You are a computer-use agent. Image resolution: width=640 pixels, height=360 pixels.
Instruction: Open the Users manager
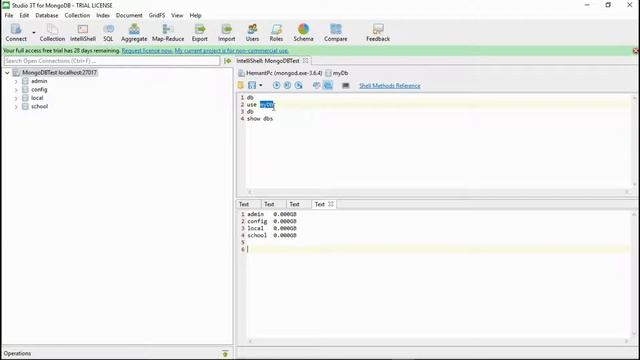[x=252, y=32]
